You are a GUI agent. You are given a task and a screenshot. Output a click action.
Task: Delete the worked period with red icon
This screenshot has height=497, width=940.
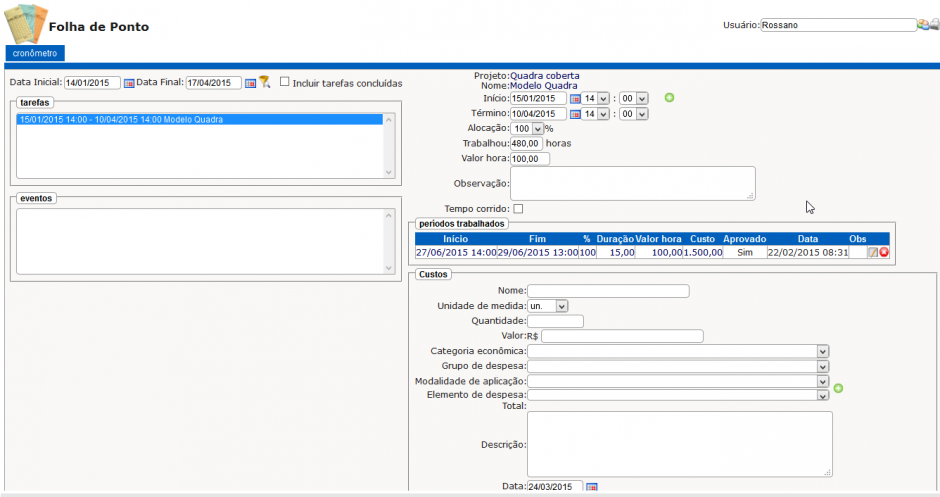click(x=884, y=252)
